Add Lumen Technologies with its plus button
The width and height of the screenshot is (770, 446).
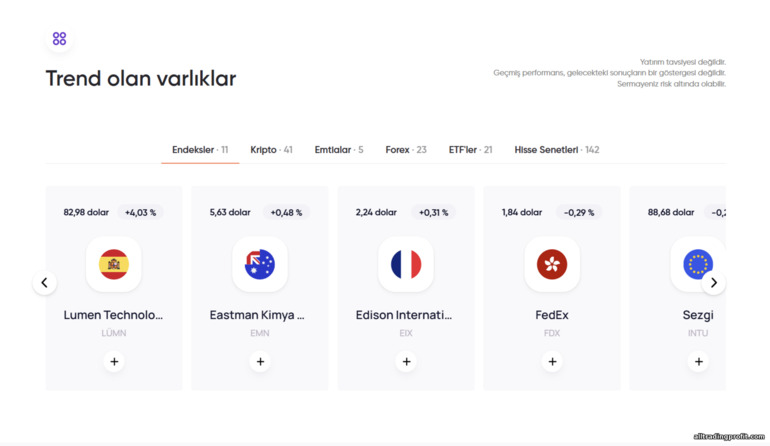(x=114, y=362)
